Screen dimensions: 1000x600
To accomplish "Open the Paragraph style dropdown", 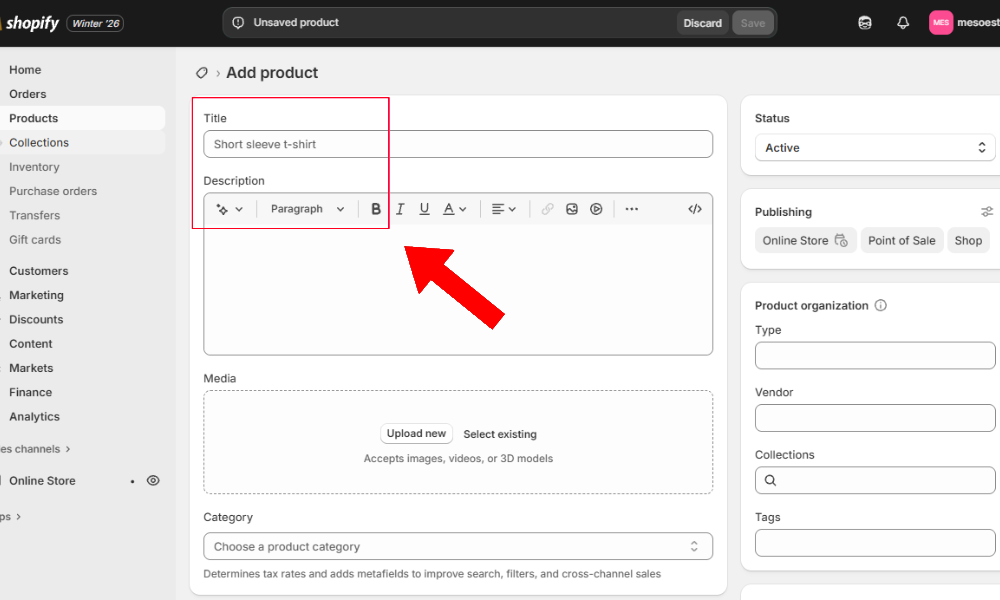I will click(x=306, y=208).
